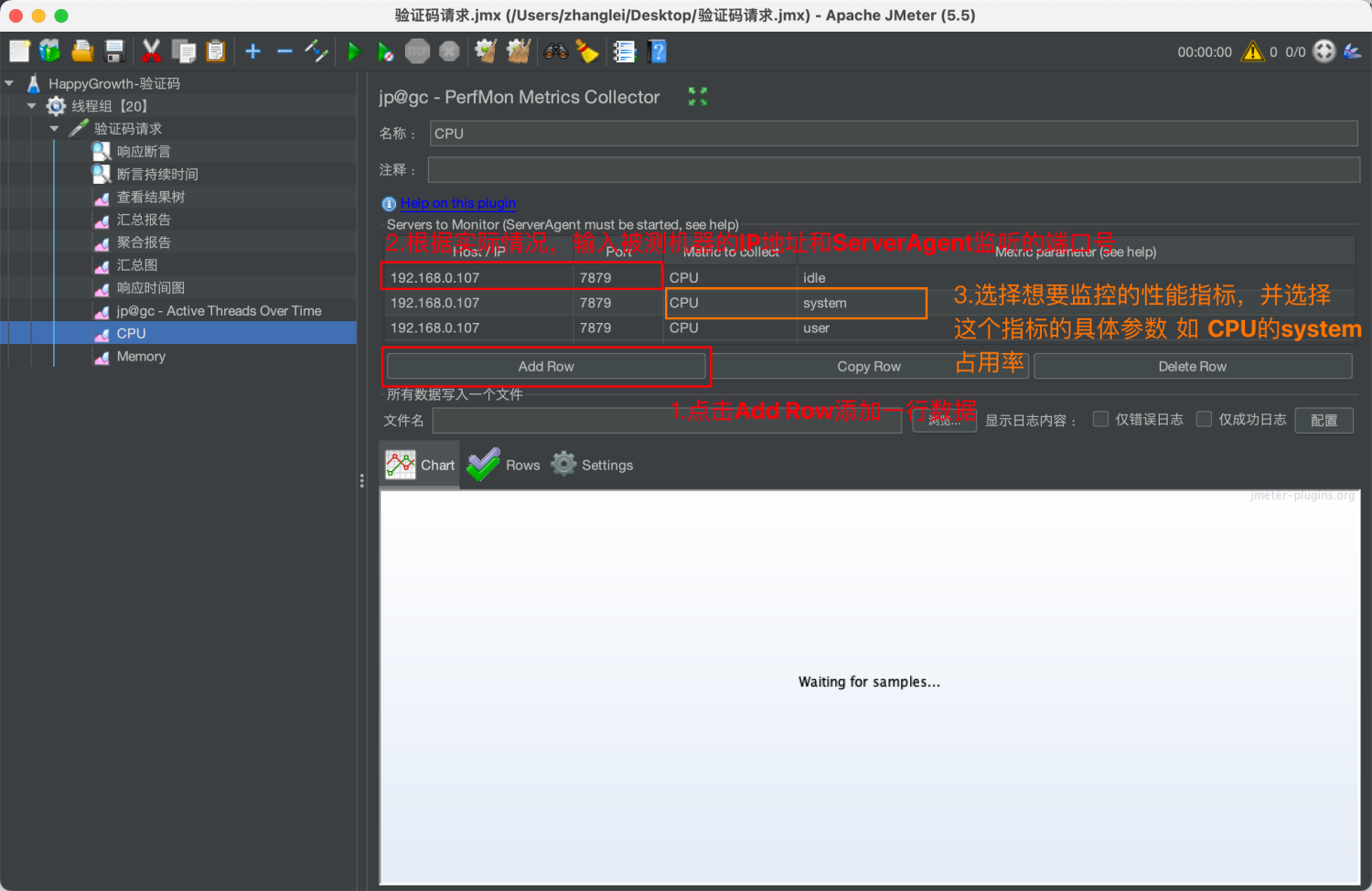Click the 注释 comment input field
1372x891 pixels.
tap(894, 169)
